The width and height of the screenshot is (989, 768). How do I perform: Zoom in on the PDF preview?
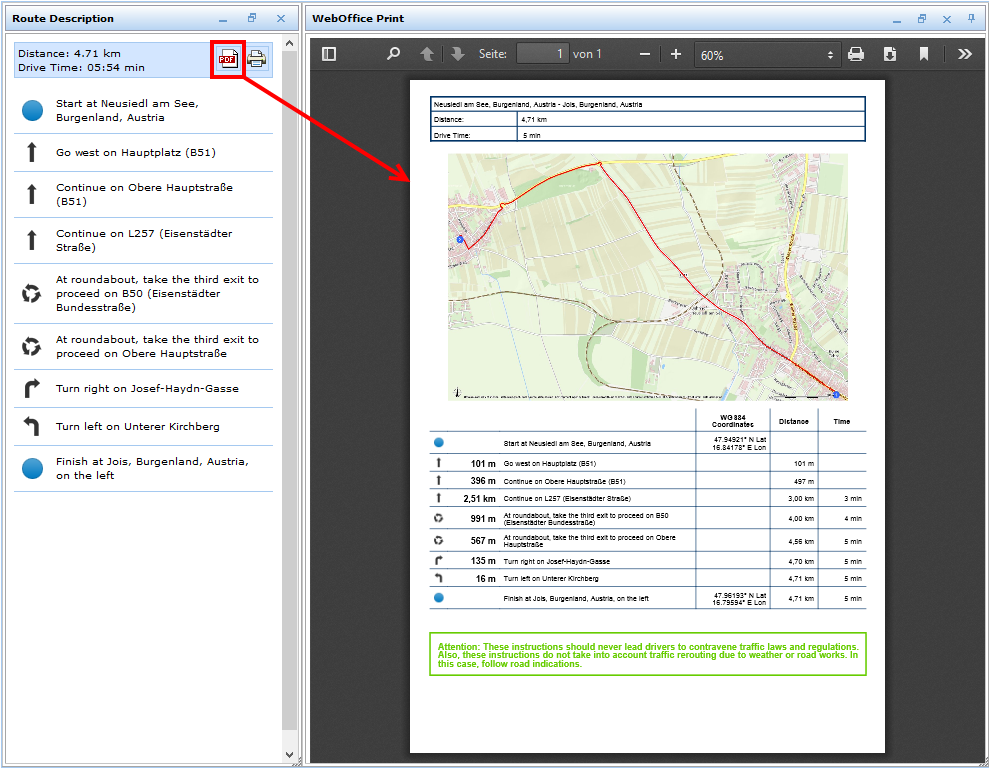(678, 54)
